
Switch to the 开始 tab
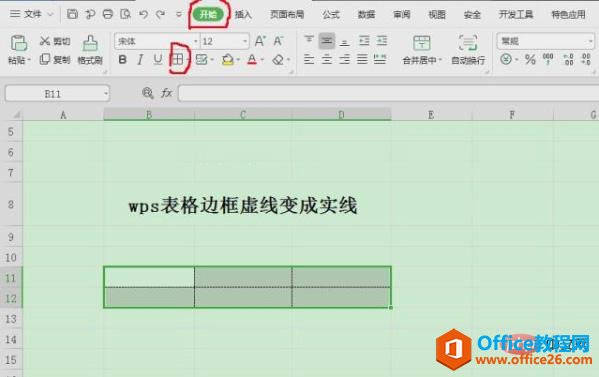click(208, 15)
